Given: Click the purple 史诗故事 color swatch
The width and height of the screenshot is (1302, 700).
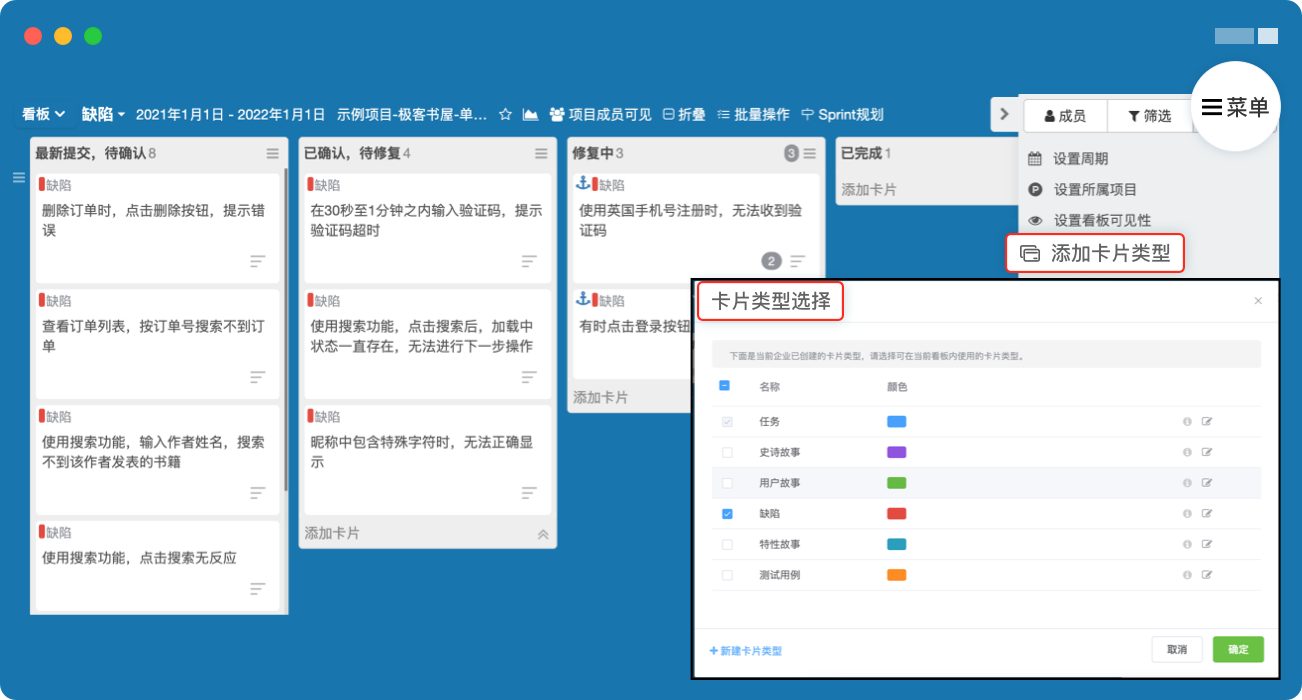Looking at the screenshot, I should click(x=896, y=453).
